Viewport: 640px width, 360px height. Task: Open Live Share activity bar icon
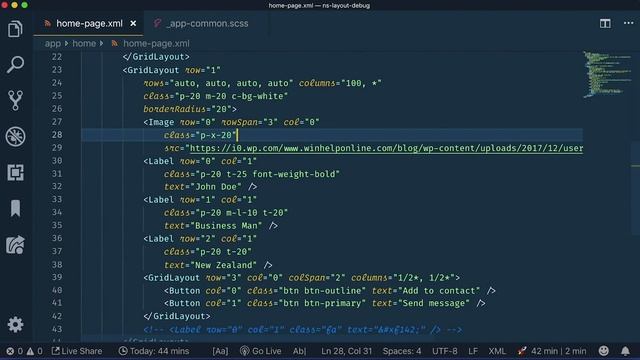pyautogui.click(x=15, y=245)
